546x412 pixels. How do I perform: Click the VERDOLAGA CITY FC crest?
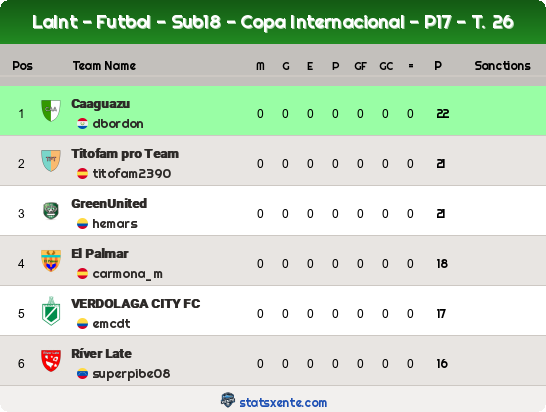(51, 311)
